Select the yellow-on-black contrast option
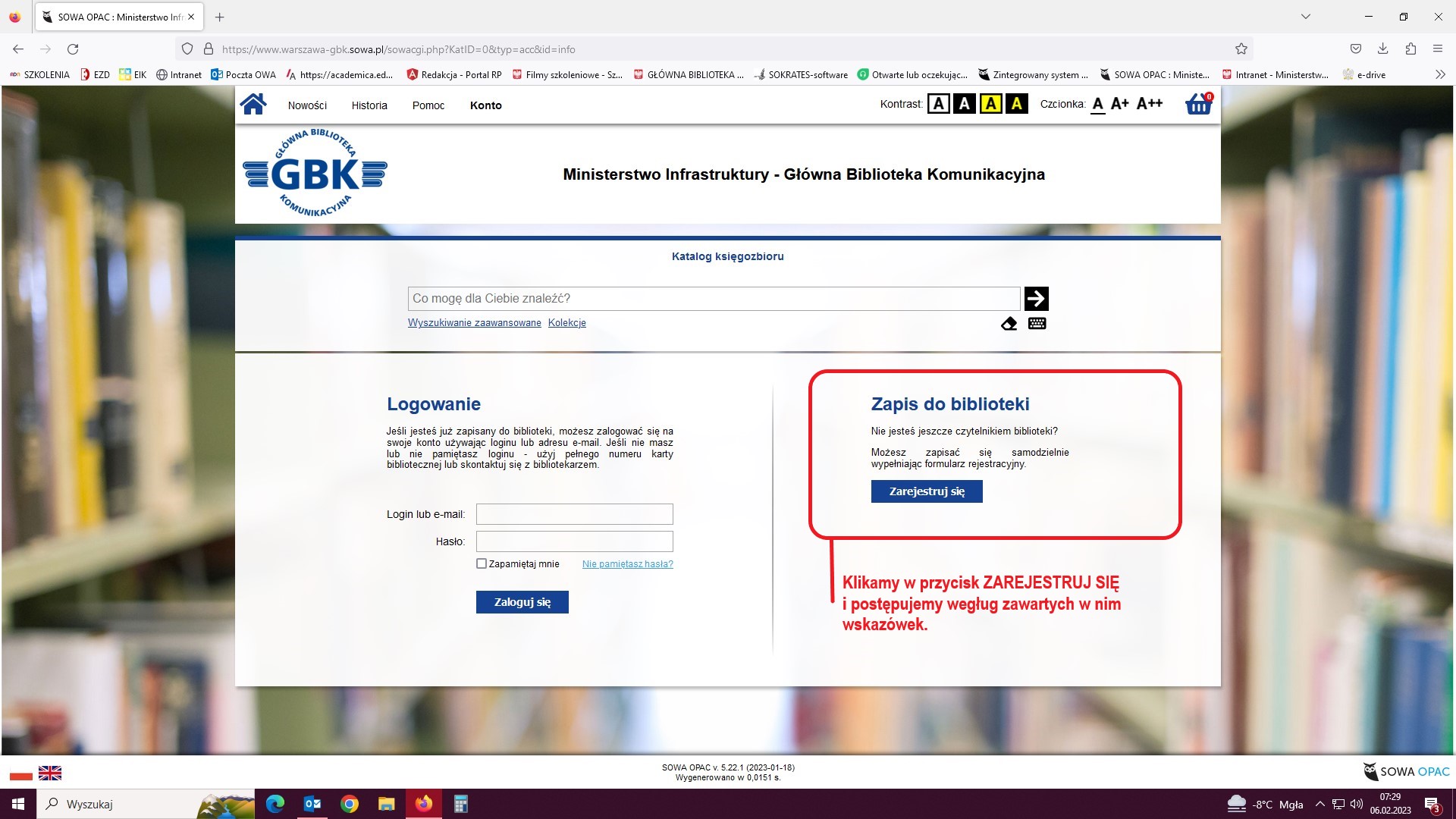This screenshot has height=819, width=1456. coord(1016,104)
